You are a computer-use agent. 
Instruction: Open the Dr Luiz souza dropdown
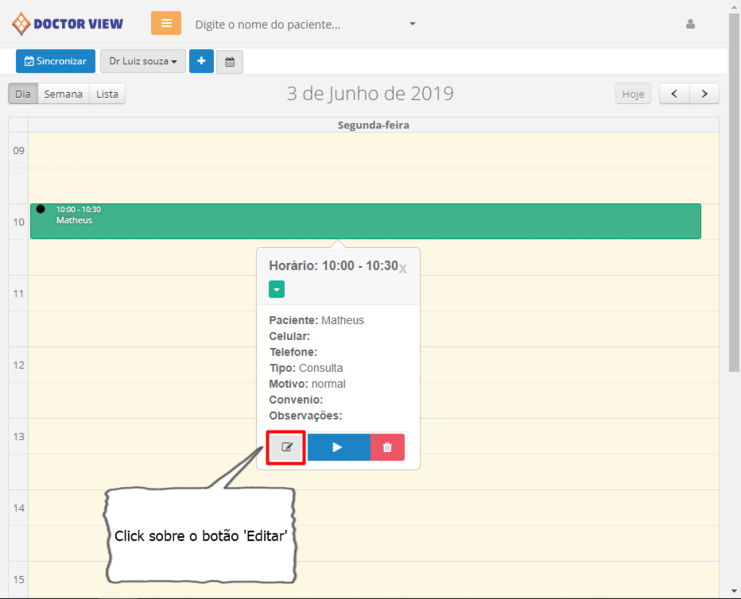142,62
